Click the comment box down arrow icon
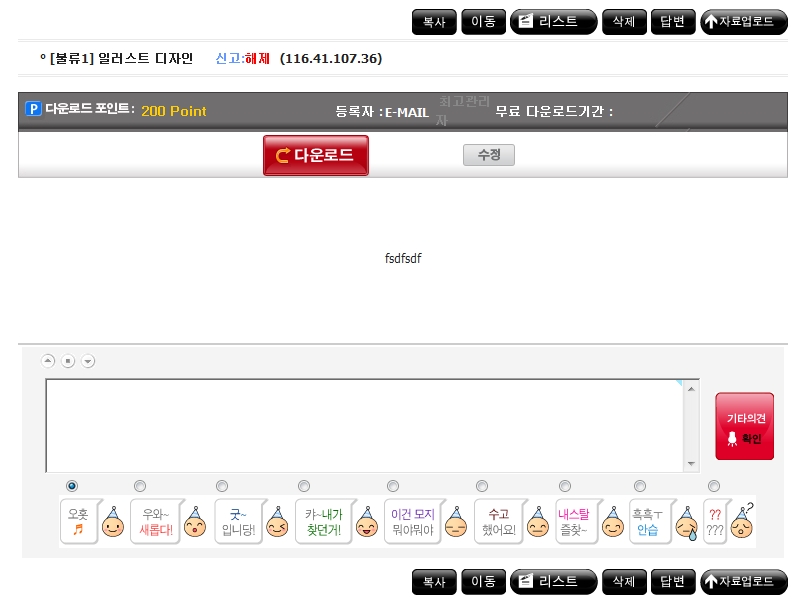The image size is (807, 614). click(88, 361)
